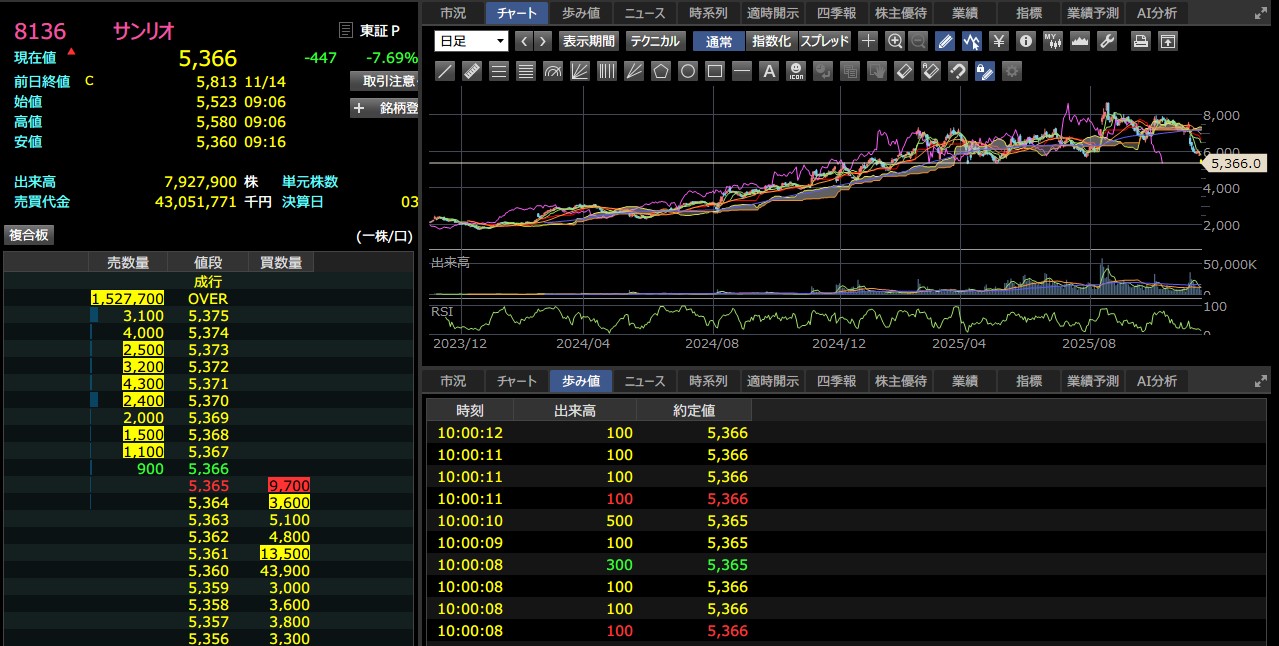Toggle the 指数化 chart mode
The height and width of the screenshot is (646, 1279).
[771, 41]
